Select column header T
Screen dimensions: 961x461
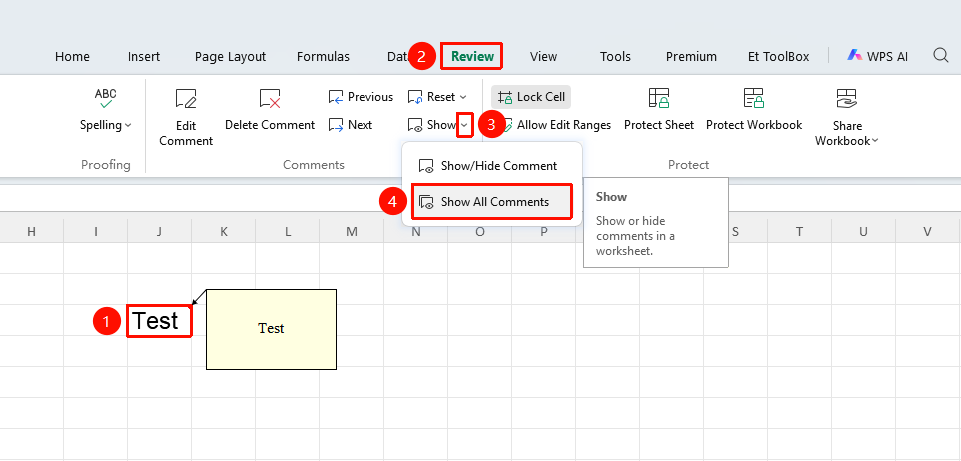[x=800, y=231]
